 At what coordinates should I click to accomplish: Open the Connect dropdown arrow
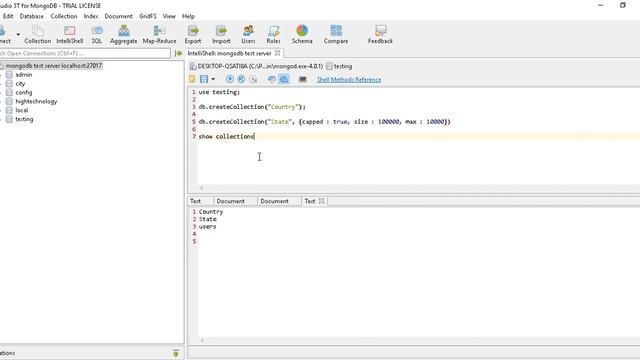click(x=18, y=35)
